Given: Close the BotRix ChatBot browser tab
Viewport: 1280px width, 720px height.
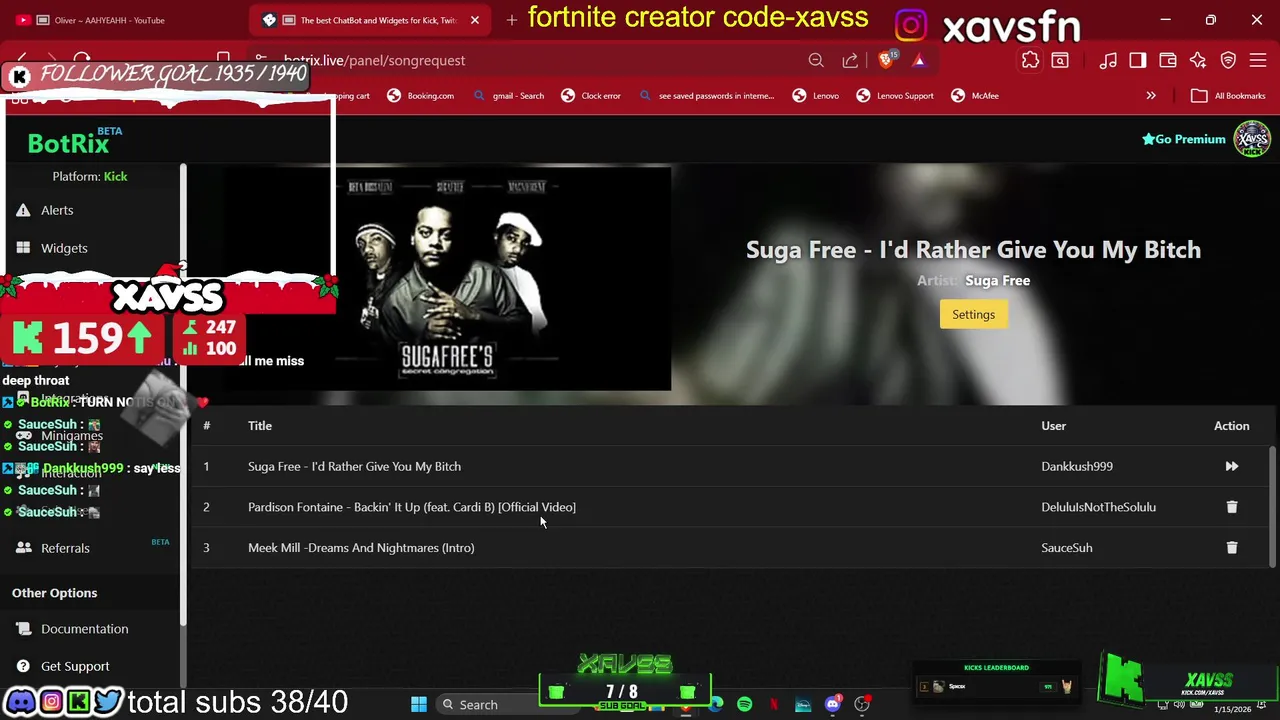Looking at the screenshot, I should (475, 20).
